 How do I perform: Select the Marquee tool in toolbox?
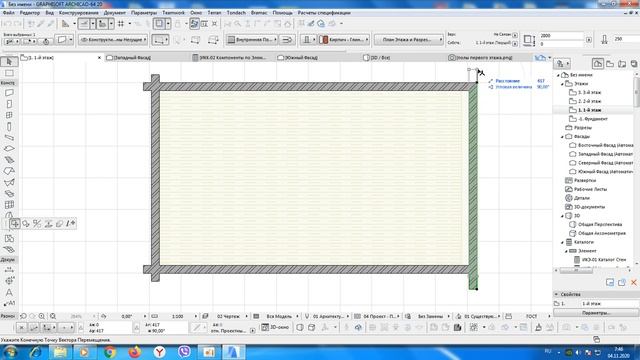(9, 73)
